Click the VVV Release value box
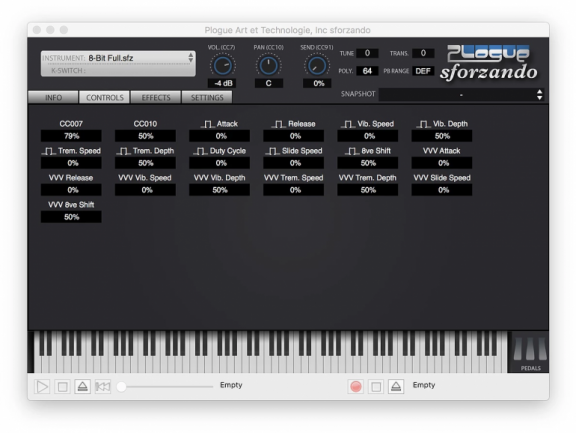The height and width of the screenshot is (433, 576). [x=71, y=190]
